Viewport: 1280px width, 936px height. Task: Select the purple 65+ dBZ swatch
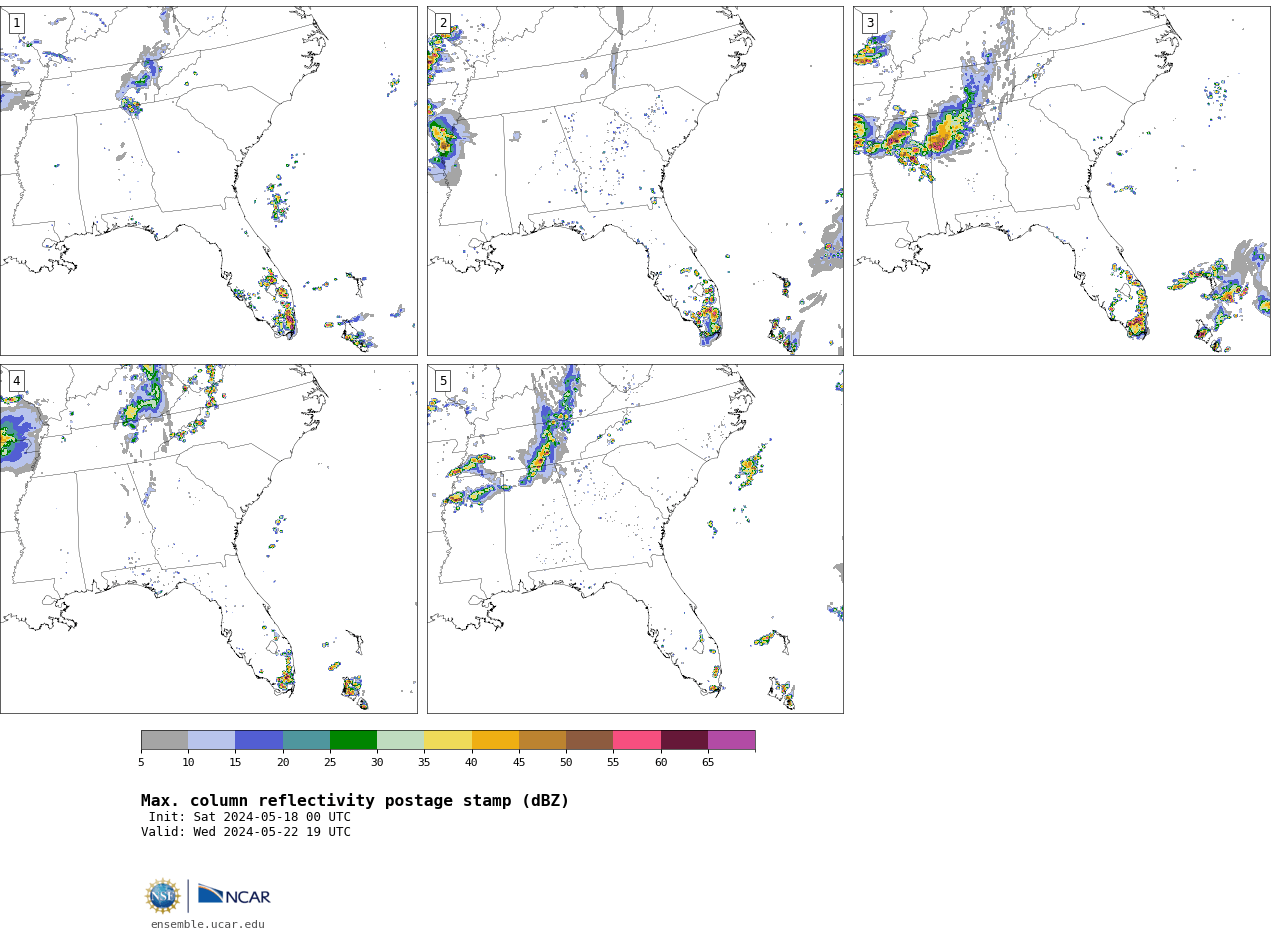click(x=731, y=740)
